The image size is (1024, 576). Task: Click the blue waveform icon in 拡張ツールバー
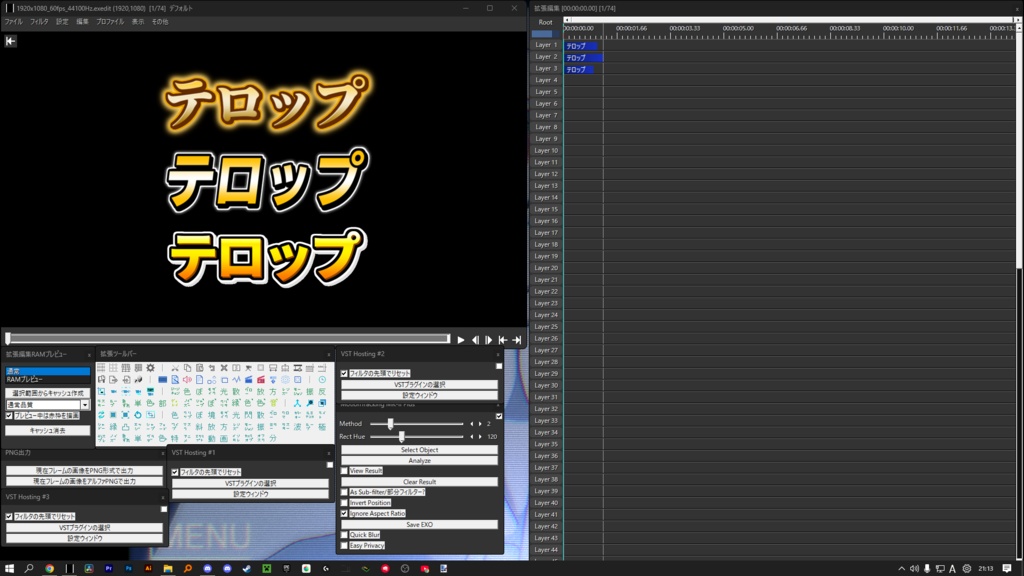[x=236, y=379]
